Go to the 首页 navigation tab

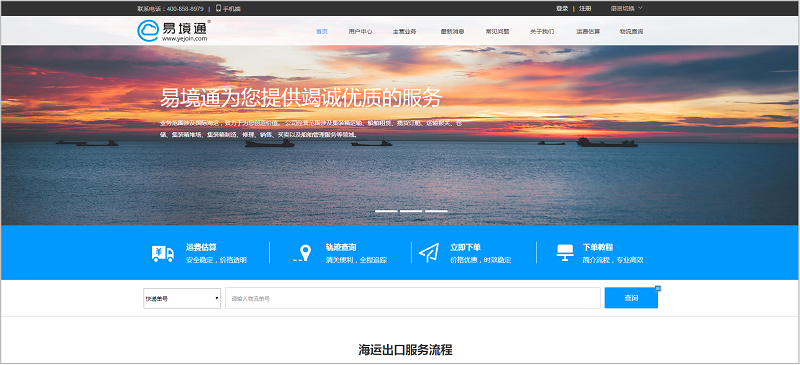(322, 31)
